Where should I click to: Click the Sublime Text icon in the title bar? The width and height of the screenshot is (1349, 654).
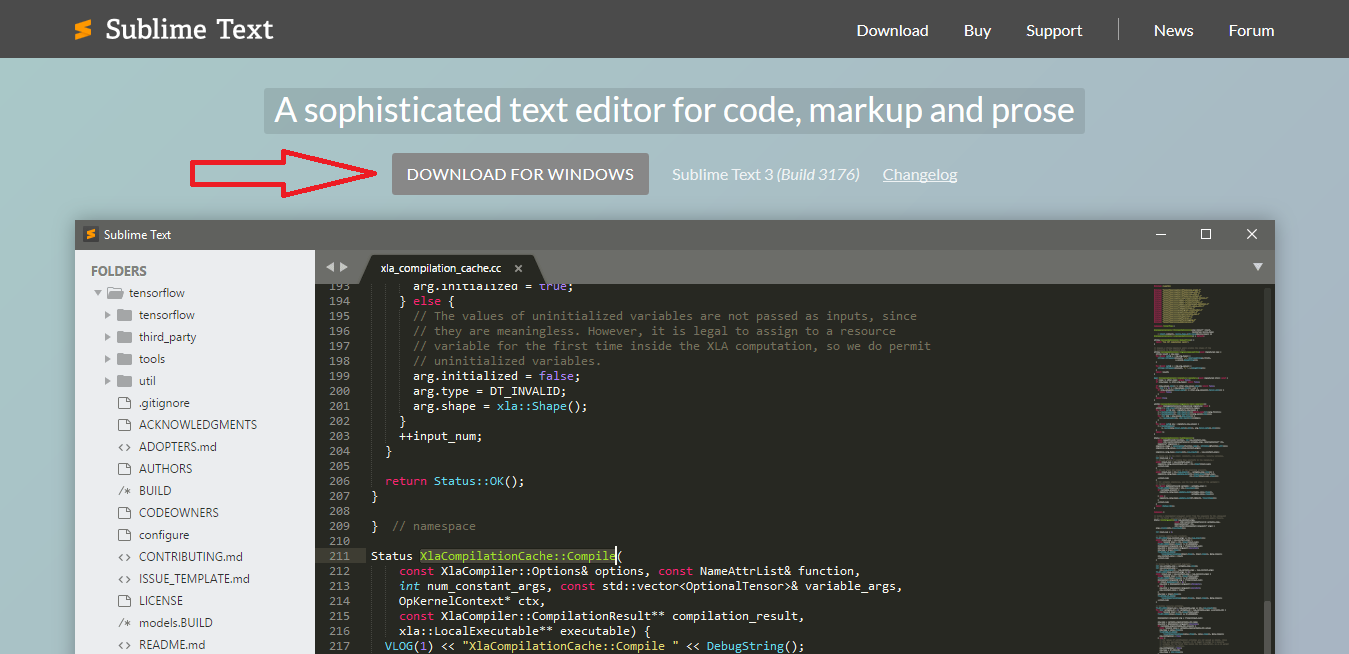pos(91,234)
